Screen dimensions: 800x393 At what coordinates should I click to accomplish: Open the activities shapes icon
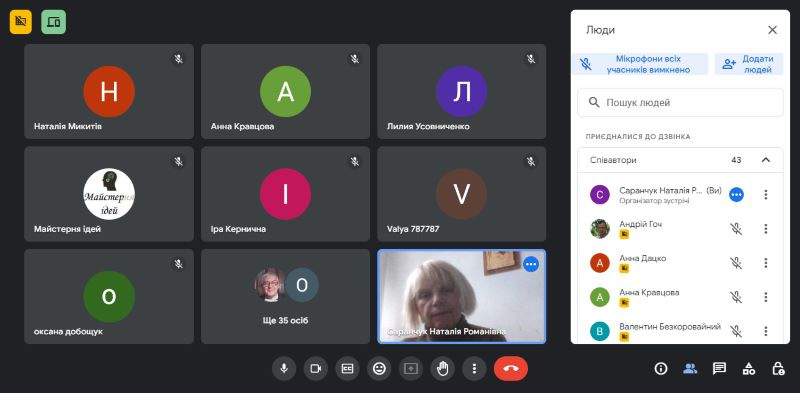[x=748, y=369]
